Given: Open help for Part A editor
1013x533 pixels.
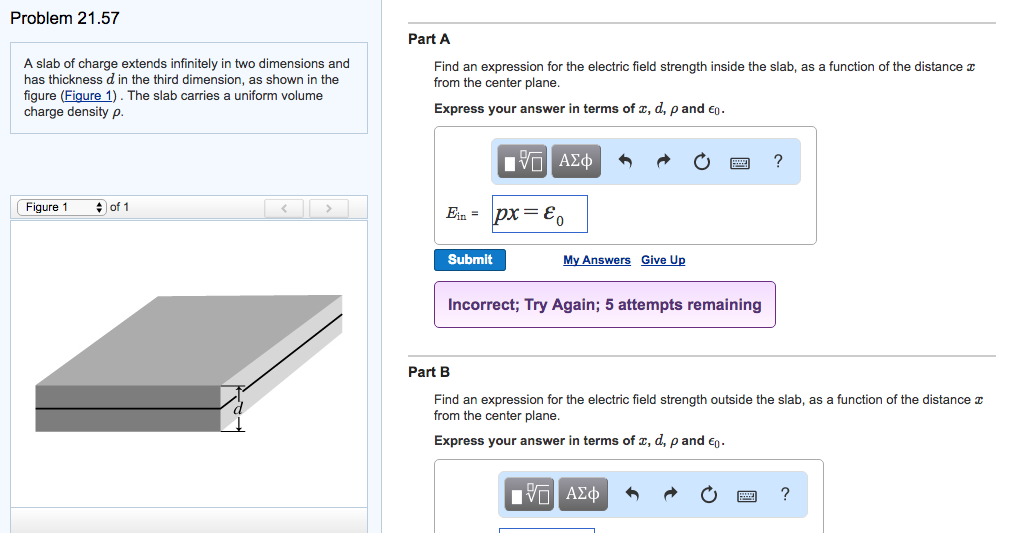Looking at the screenshot, I should [x=778, y=161].
